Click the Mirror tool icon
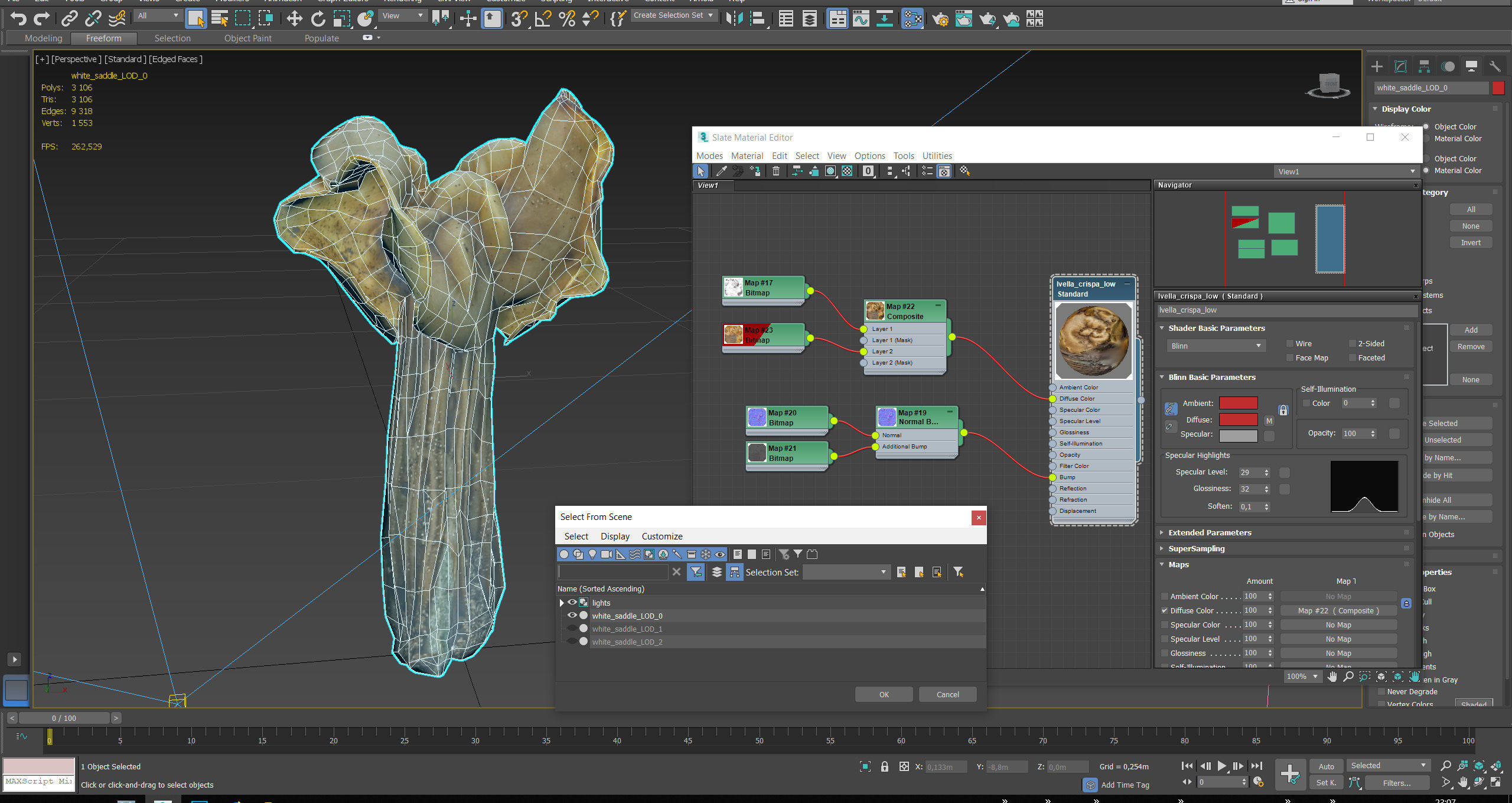This screenshot has height=803, width=1512. 734,19
